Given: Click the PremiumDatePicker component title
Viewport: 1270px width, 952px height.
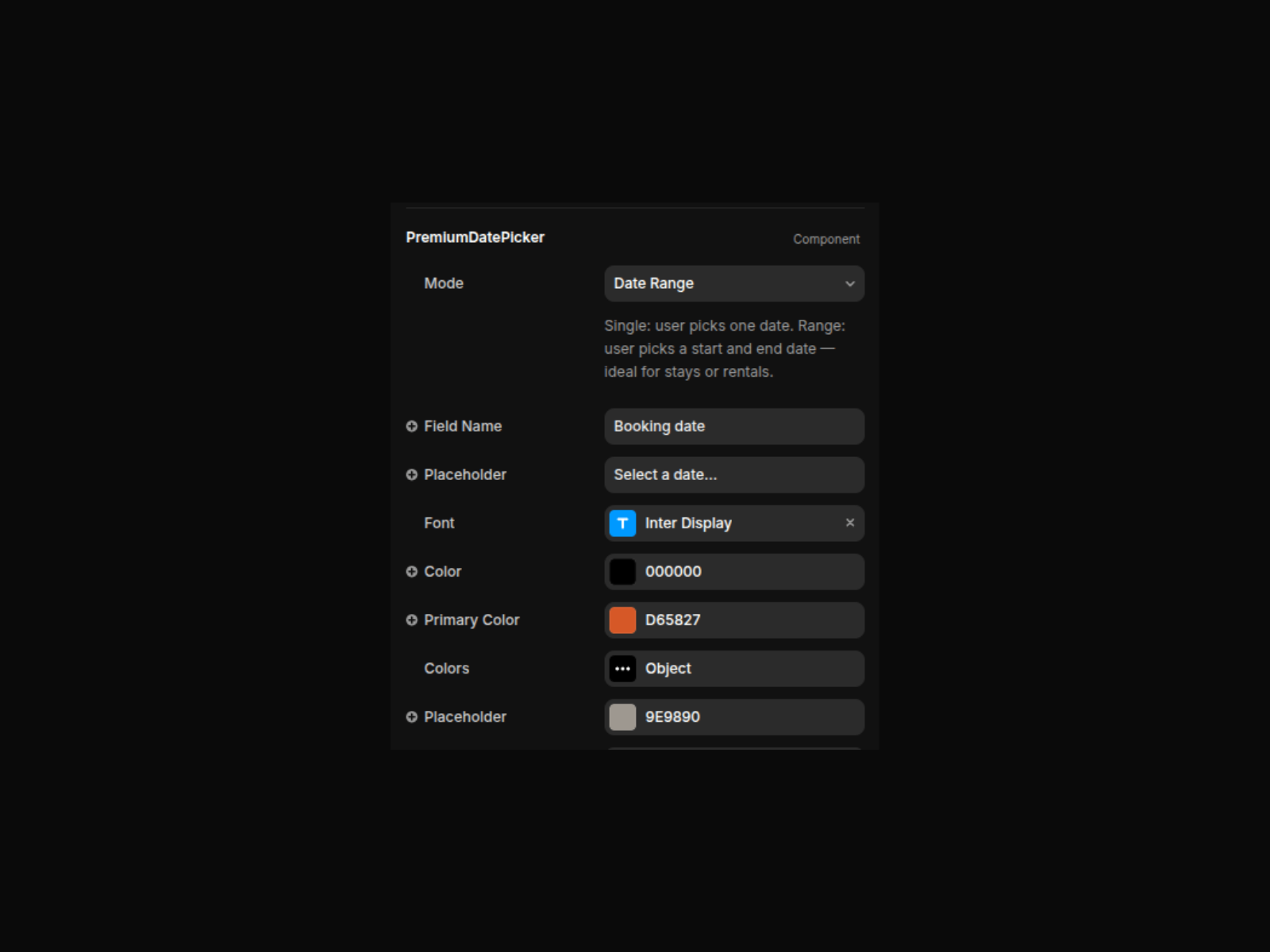Looking at the screenshot, I should point(475,237).
